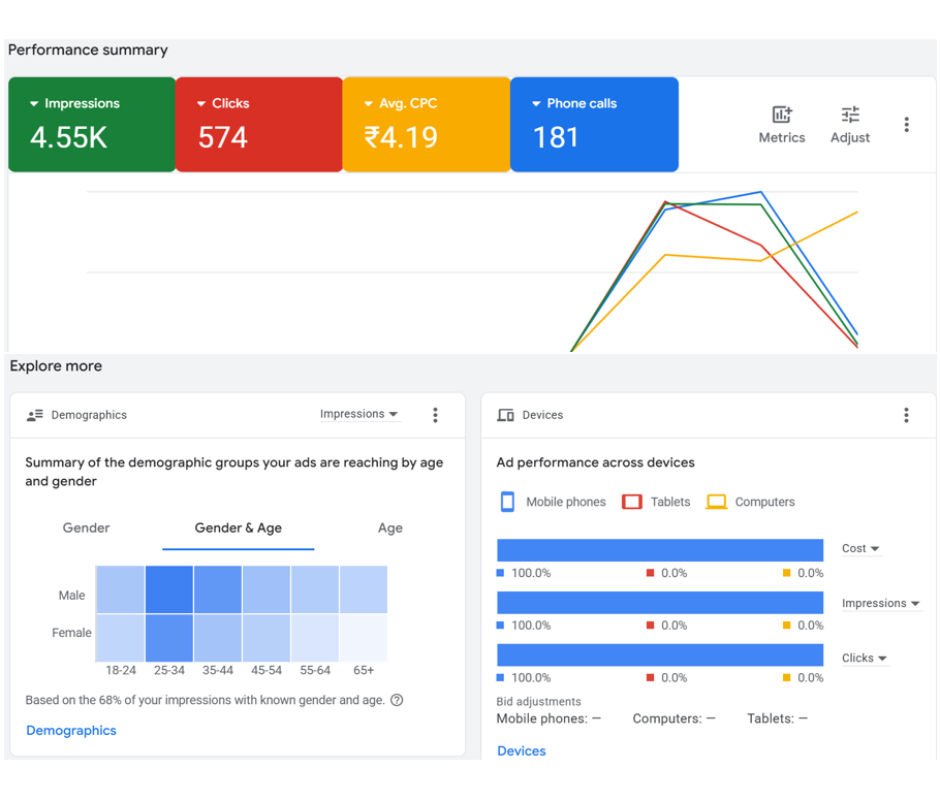This screenshot has height=788, width=940.
Task: Expand the Phone calls metric card dropdown
Action: 536,104
